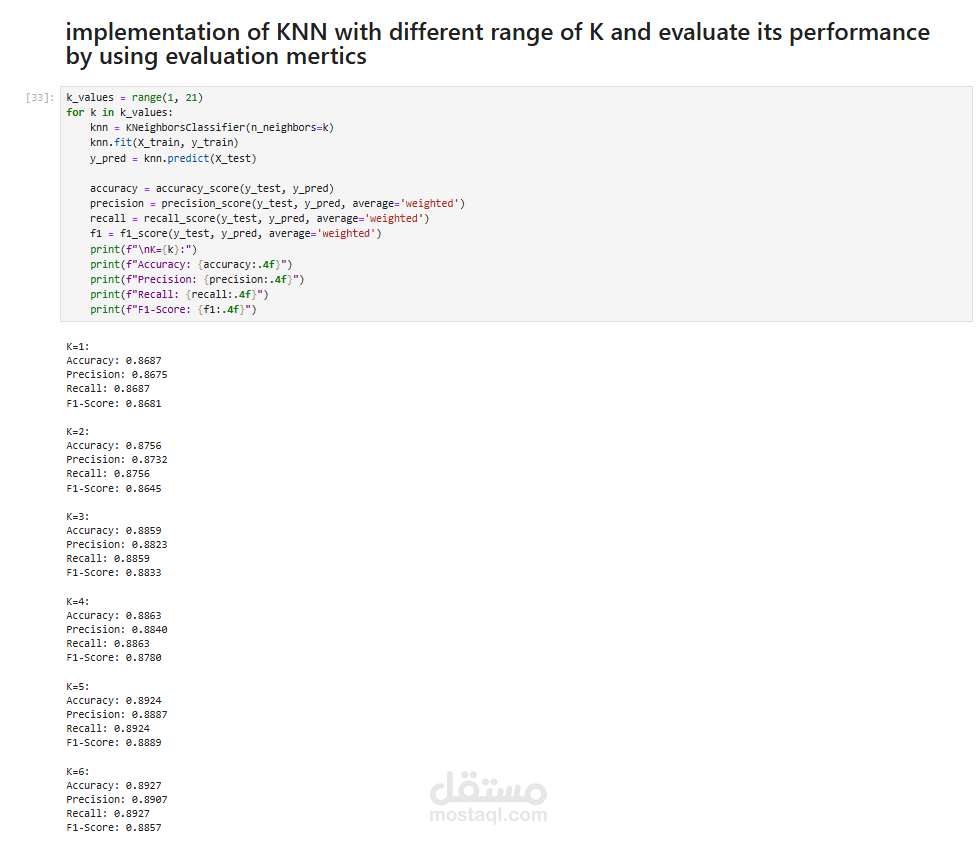Image resolution: width=977 pixels, height=842 pixels.
Task: Click the accuracy_score assignment line
Action: [x=212, y=188]
